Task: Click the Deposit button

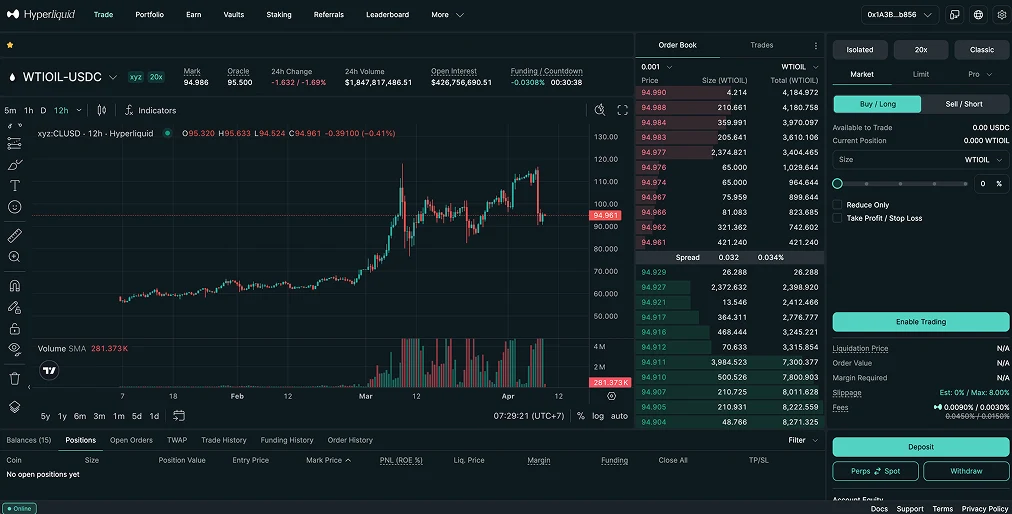Action: point(920,447)
